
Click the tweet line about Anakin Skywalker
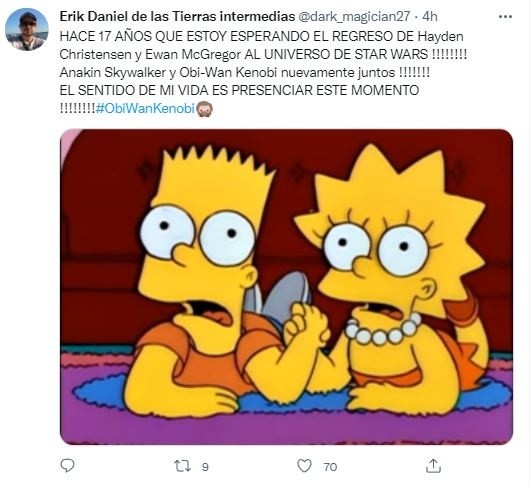coord(245,72)
